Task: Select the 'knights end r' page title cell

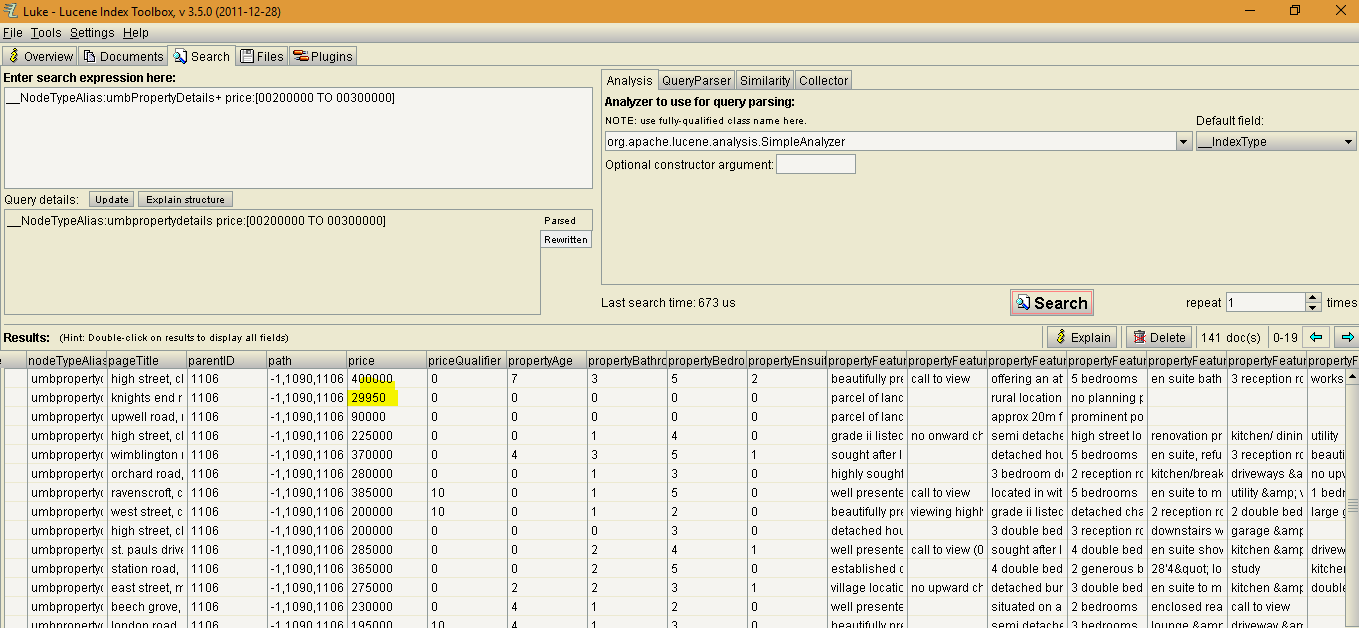Action: click(146, 398)
